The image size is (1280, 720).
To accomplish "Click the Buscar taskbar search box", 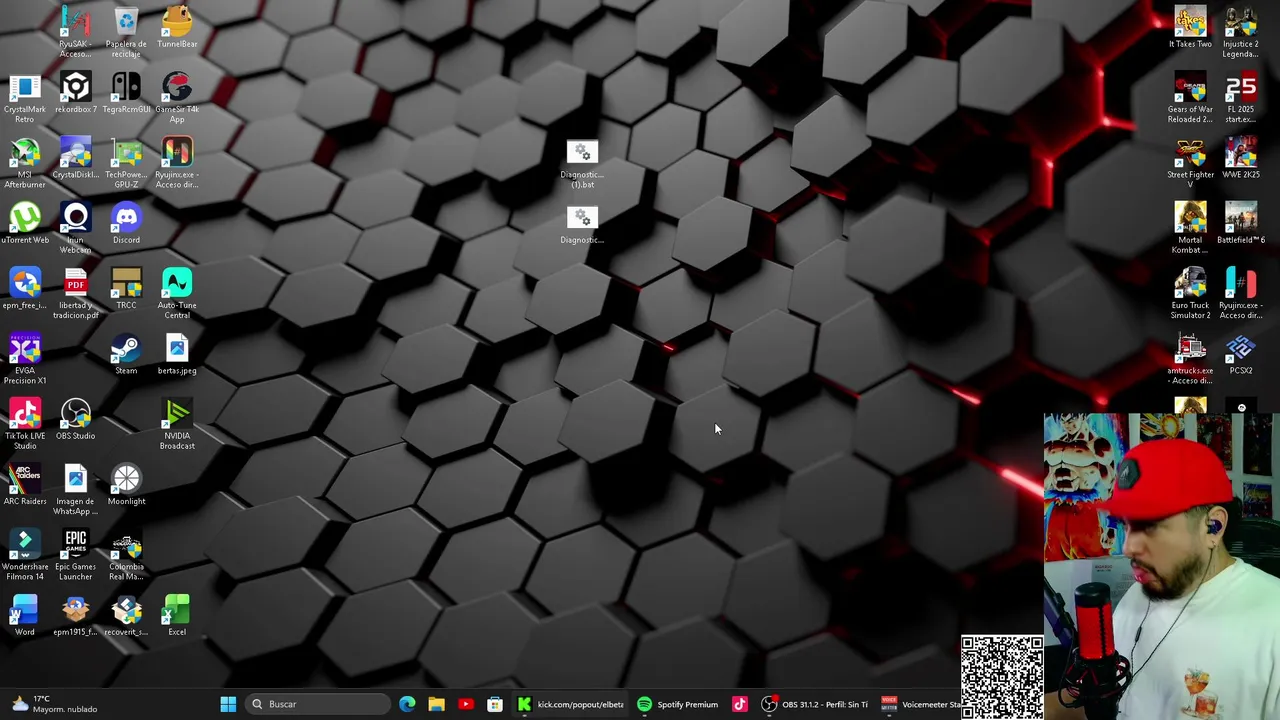I will click(318, 704).
